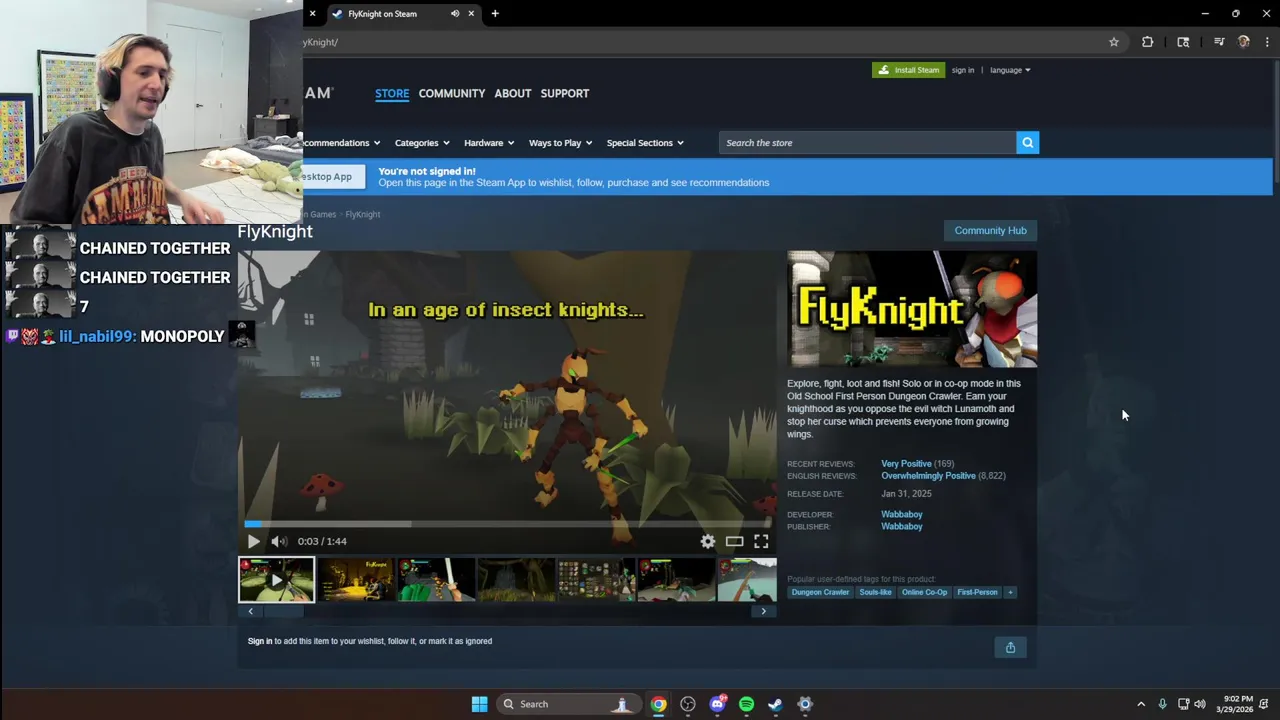Click Sign in to add to wishlist
The image size is (1280, 720).
click(x=260, y=641)
